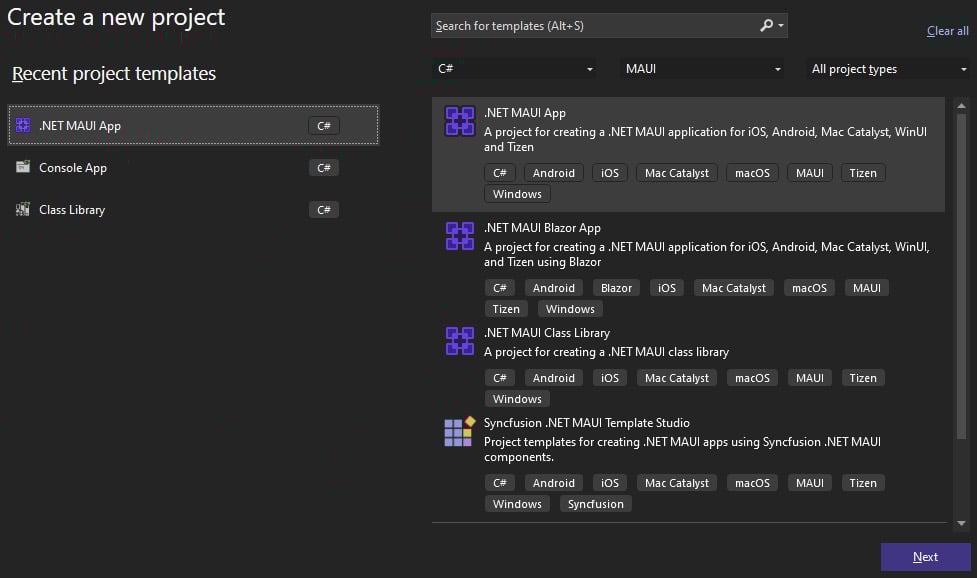Click the .NET MAUI Class Library icon
The height and width of the screenshot is (578, 977).
click(460, 341)
